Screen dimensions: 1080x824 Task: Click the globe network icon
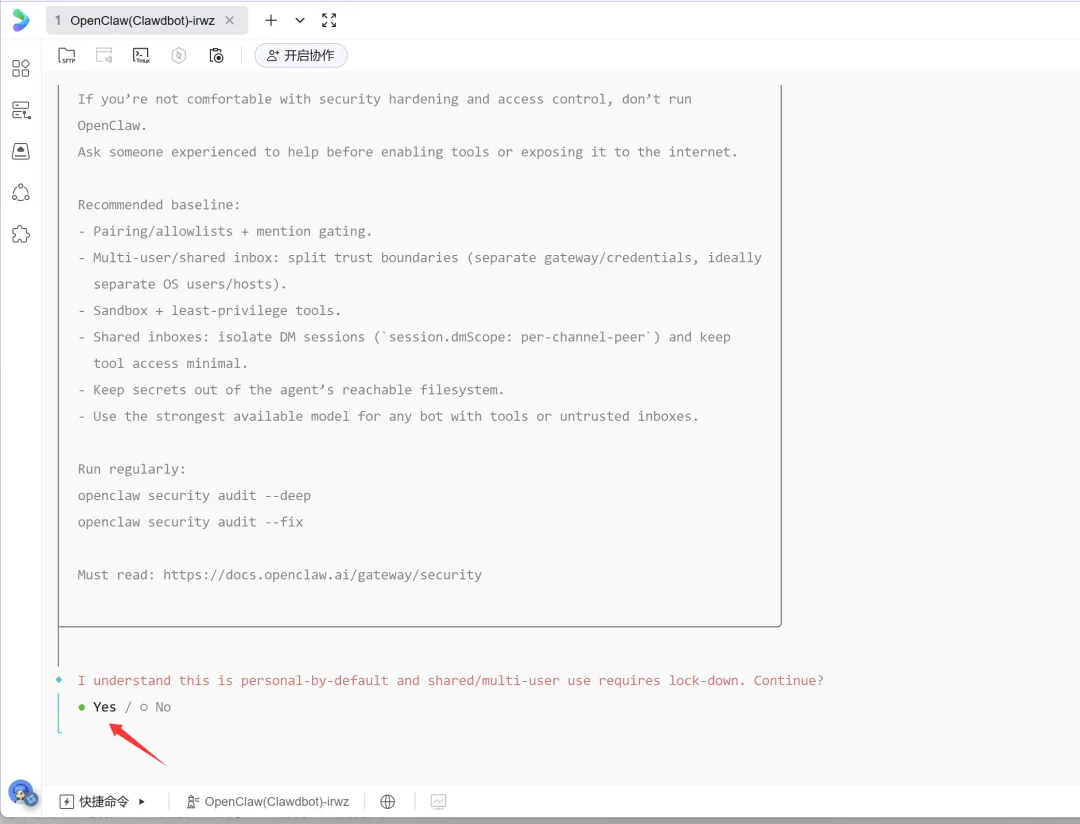(x=388, y=801)
